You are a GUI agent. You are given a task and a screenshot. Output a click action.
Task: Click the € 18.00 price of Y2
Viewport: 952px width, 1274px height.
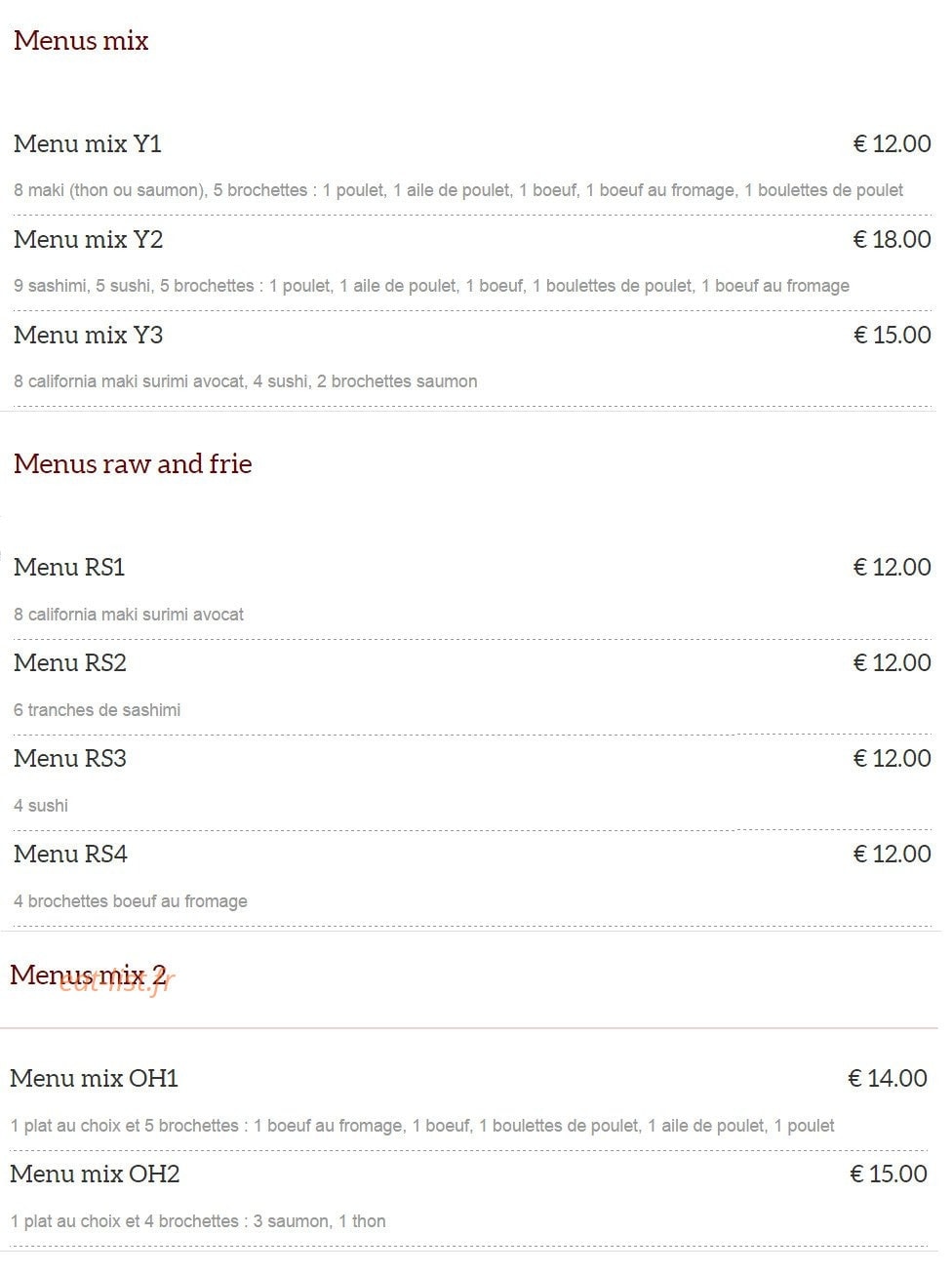click(892, 240)
